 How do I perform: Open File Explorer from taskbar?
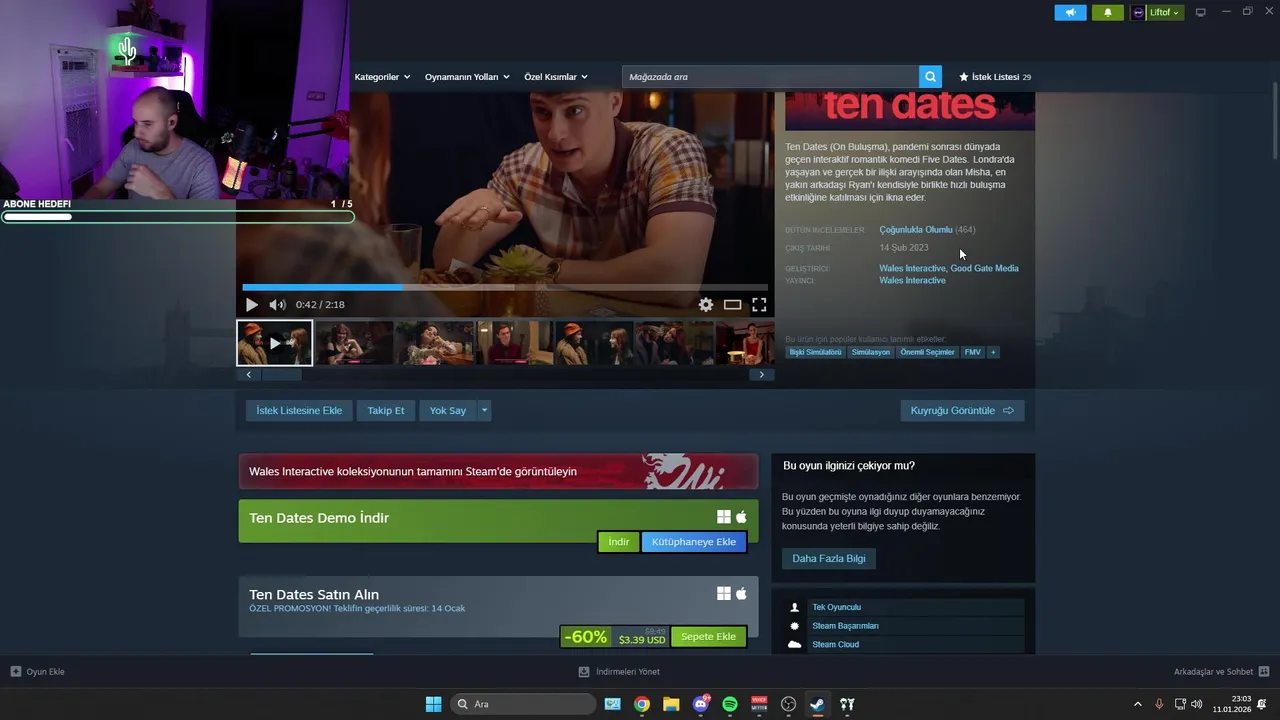click(x=671, y=704)
